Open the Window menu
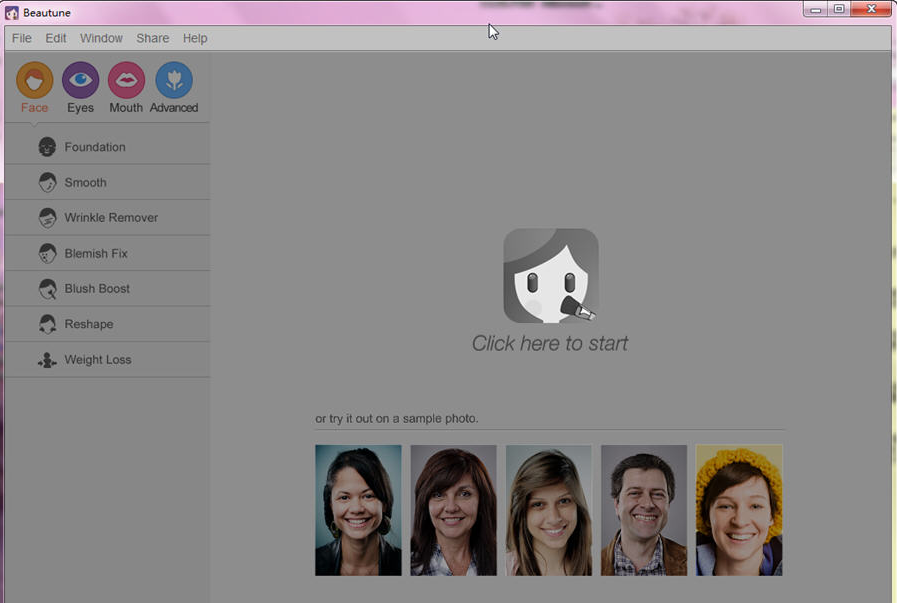 (x=101, y=38)
